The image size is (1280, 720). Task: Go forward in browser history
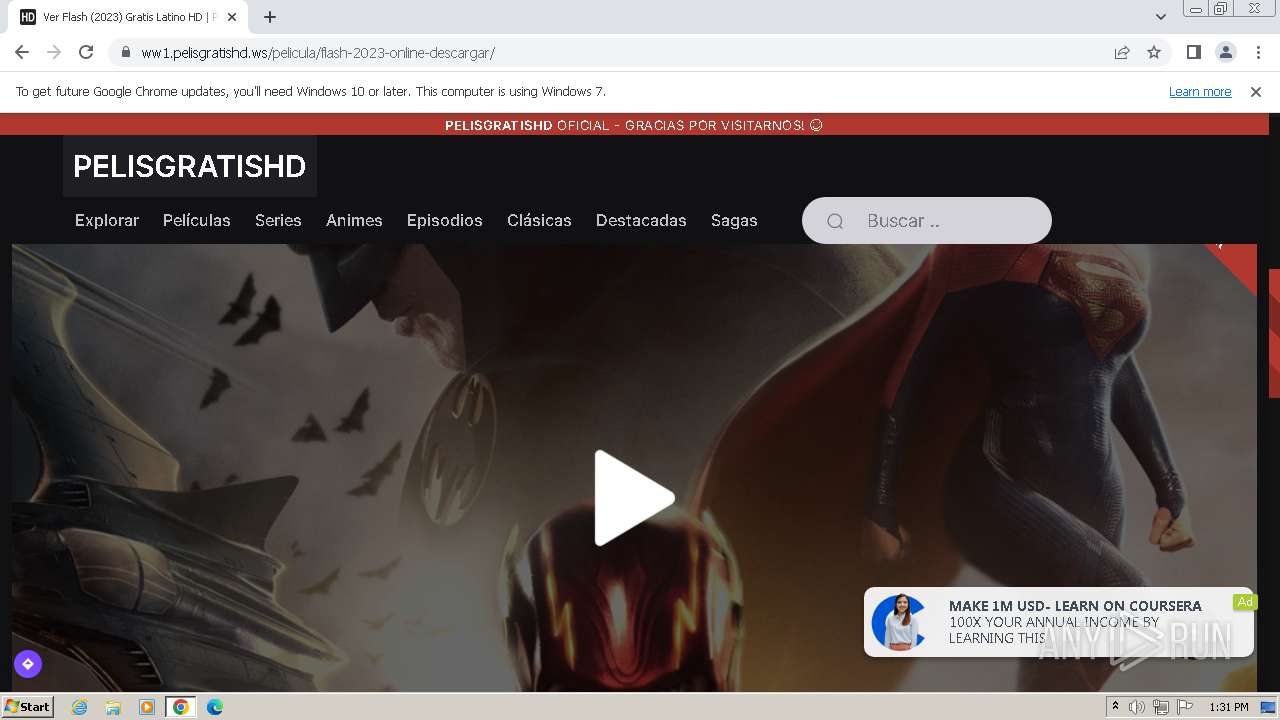coord(54,52)
